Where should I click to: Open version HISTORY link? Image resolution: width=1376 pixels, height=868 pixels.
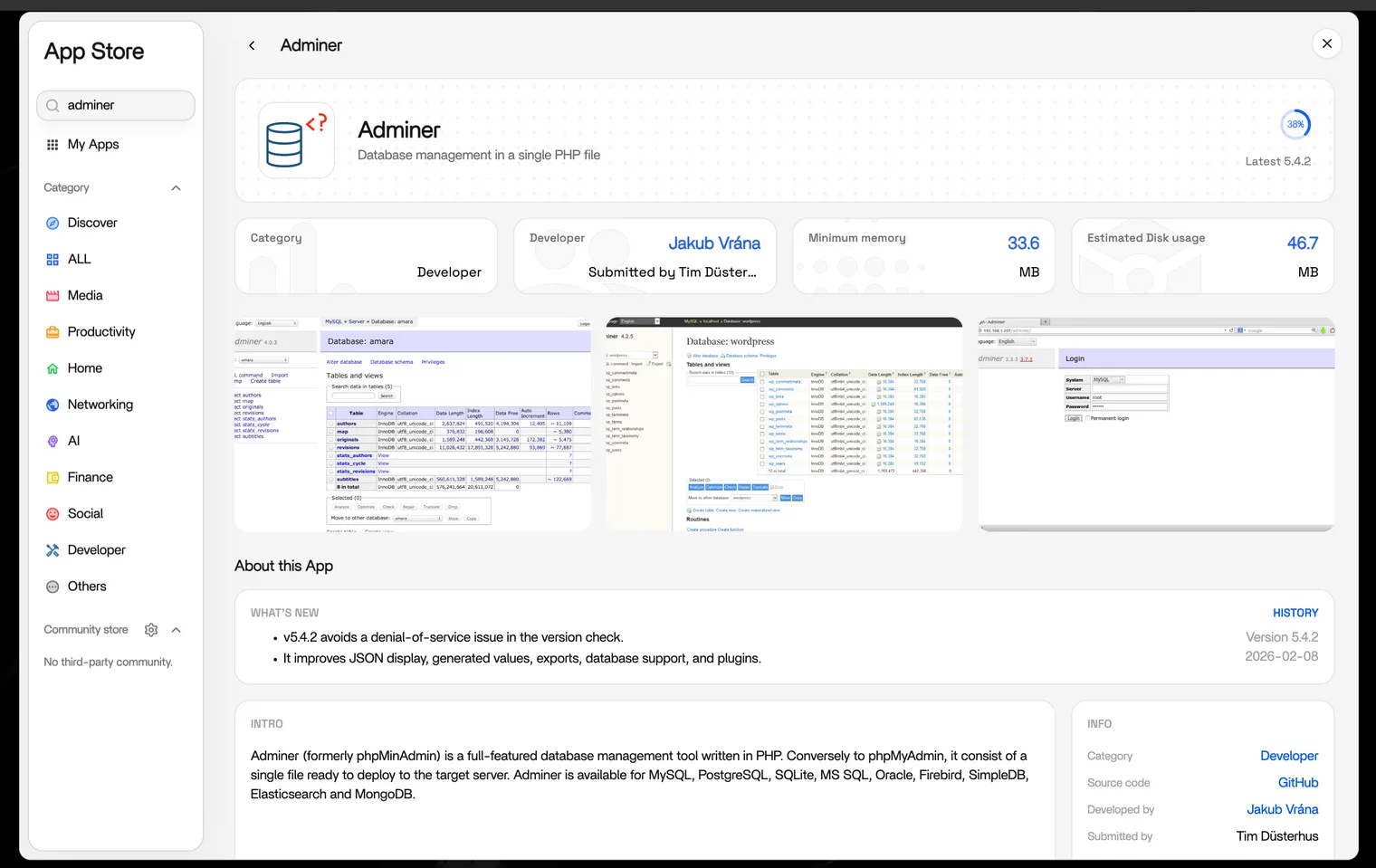(x=1295, y=613)
